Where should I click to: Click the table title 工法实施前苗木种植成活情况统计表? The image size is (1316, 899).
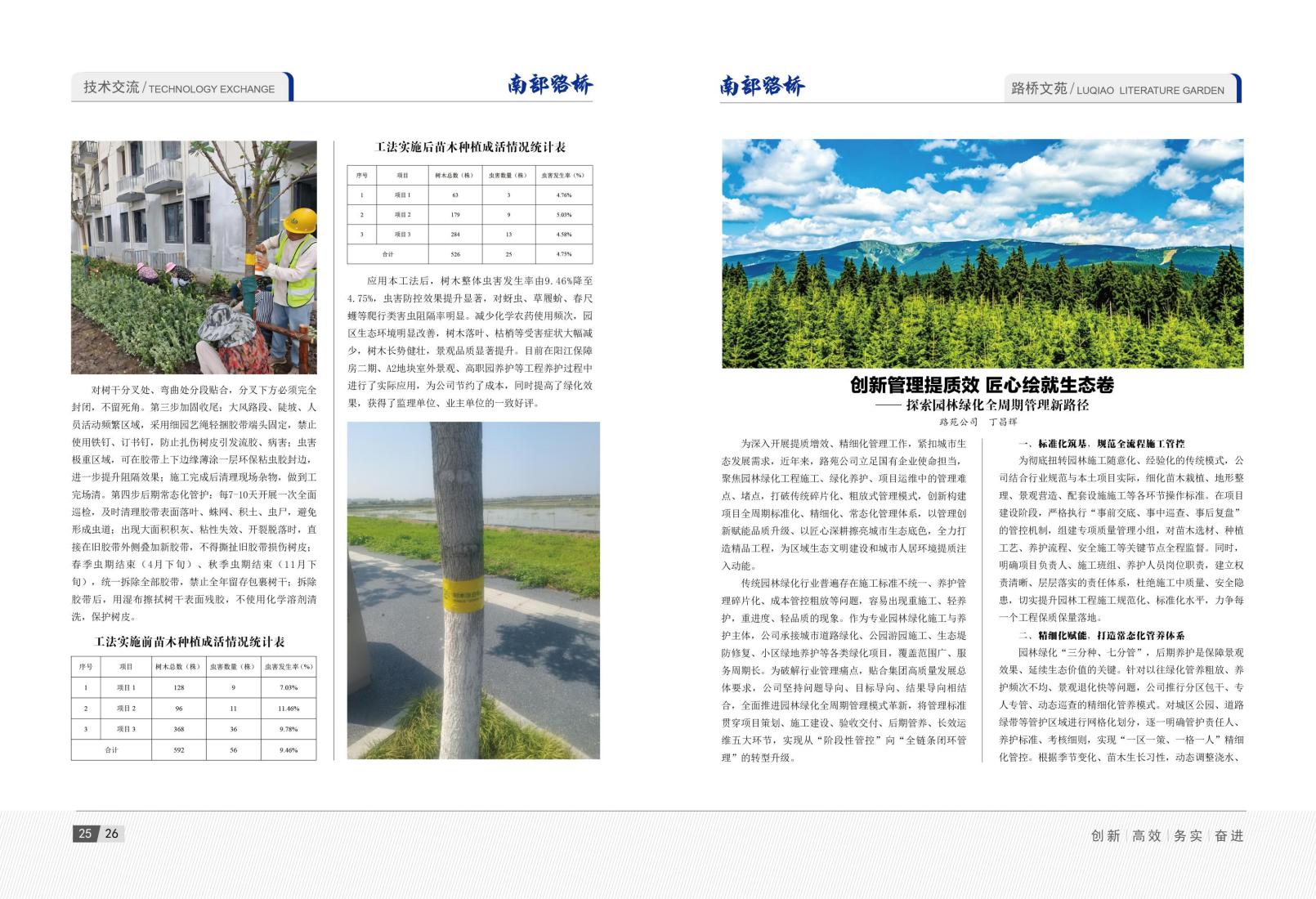[x=190, y=642]
